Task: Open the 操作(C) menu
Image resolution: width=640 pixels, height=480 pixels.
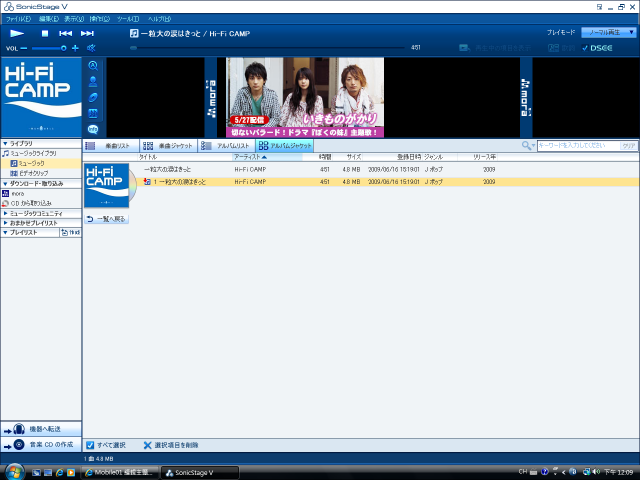Action: [x=100, y=19]
